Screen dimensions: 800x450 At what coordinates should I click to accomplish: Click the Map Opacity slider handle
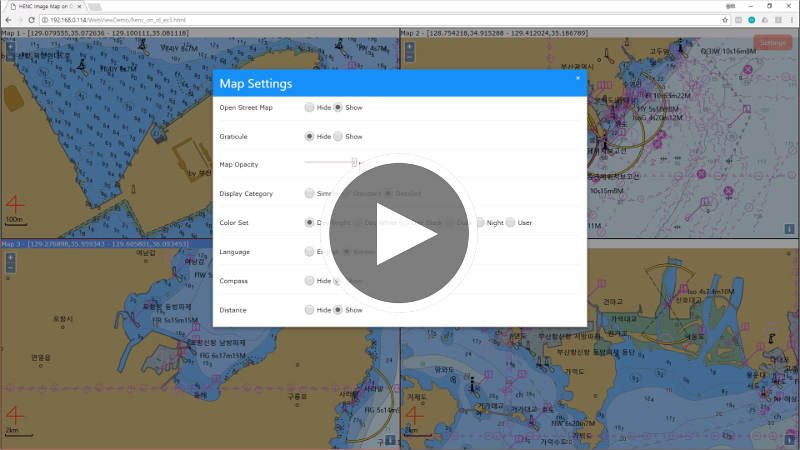354,162
